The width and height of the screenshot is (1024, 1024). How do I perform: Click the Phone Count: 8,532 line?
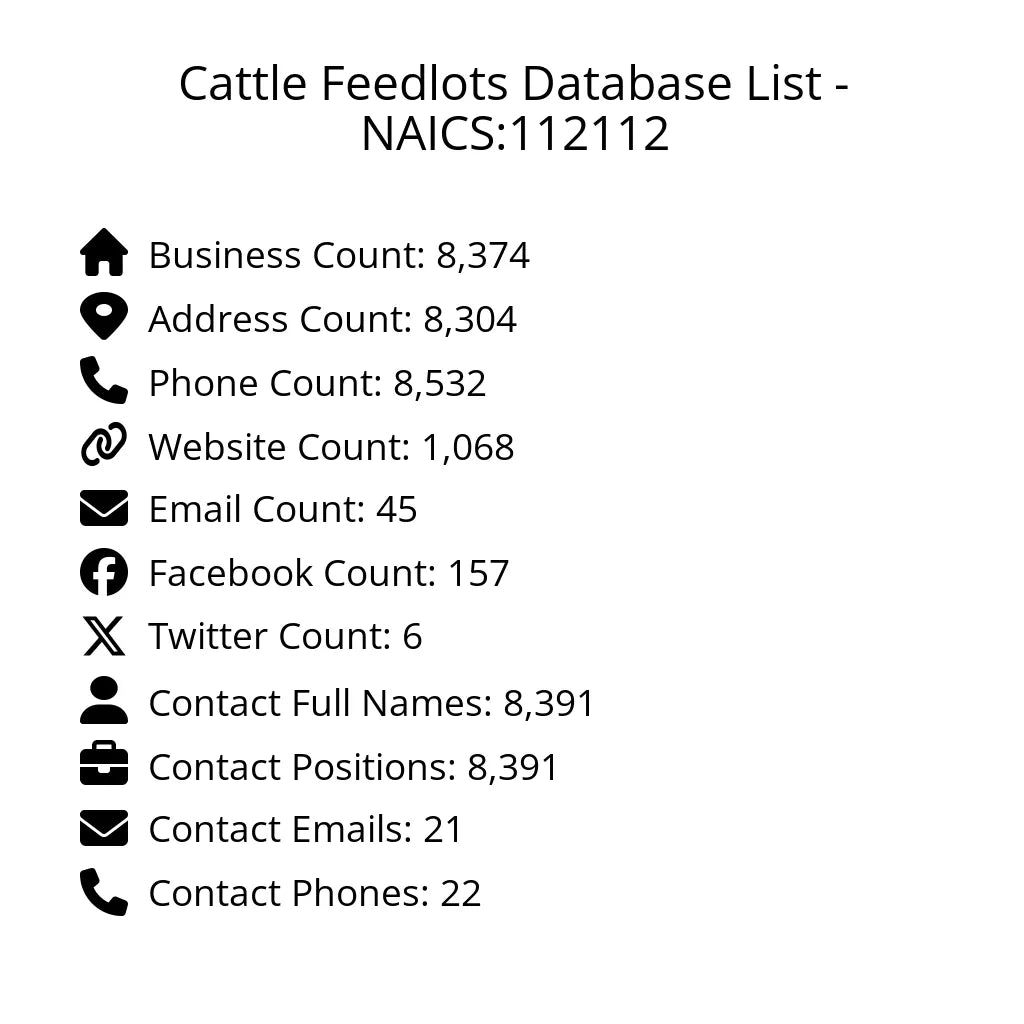click(317, 384)
